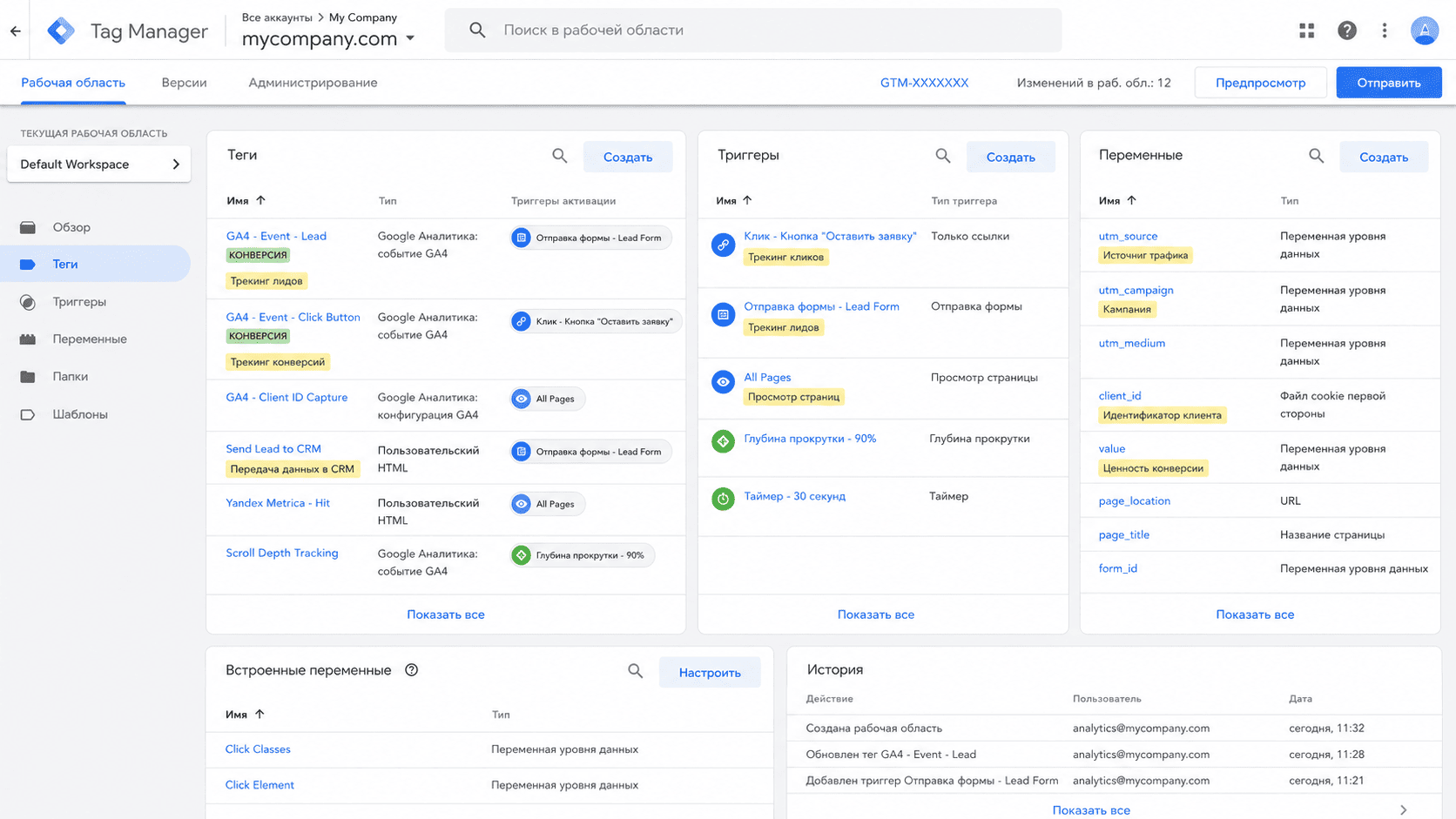This screenshot has width=1456, height=819.
Task: Click Настроить for built-in variables
Action: click(710, 672)
